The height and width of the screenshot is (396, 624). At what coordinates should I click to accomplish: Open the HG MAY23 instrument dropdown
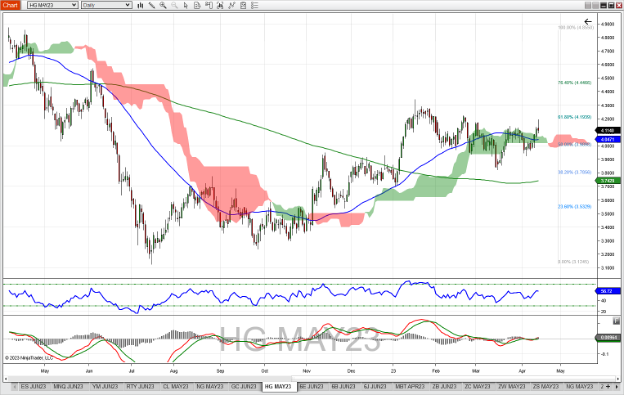click(x=53, y=5)
